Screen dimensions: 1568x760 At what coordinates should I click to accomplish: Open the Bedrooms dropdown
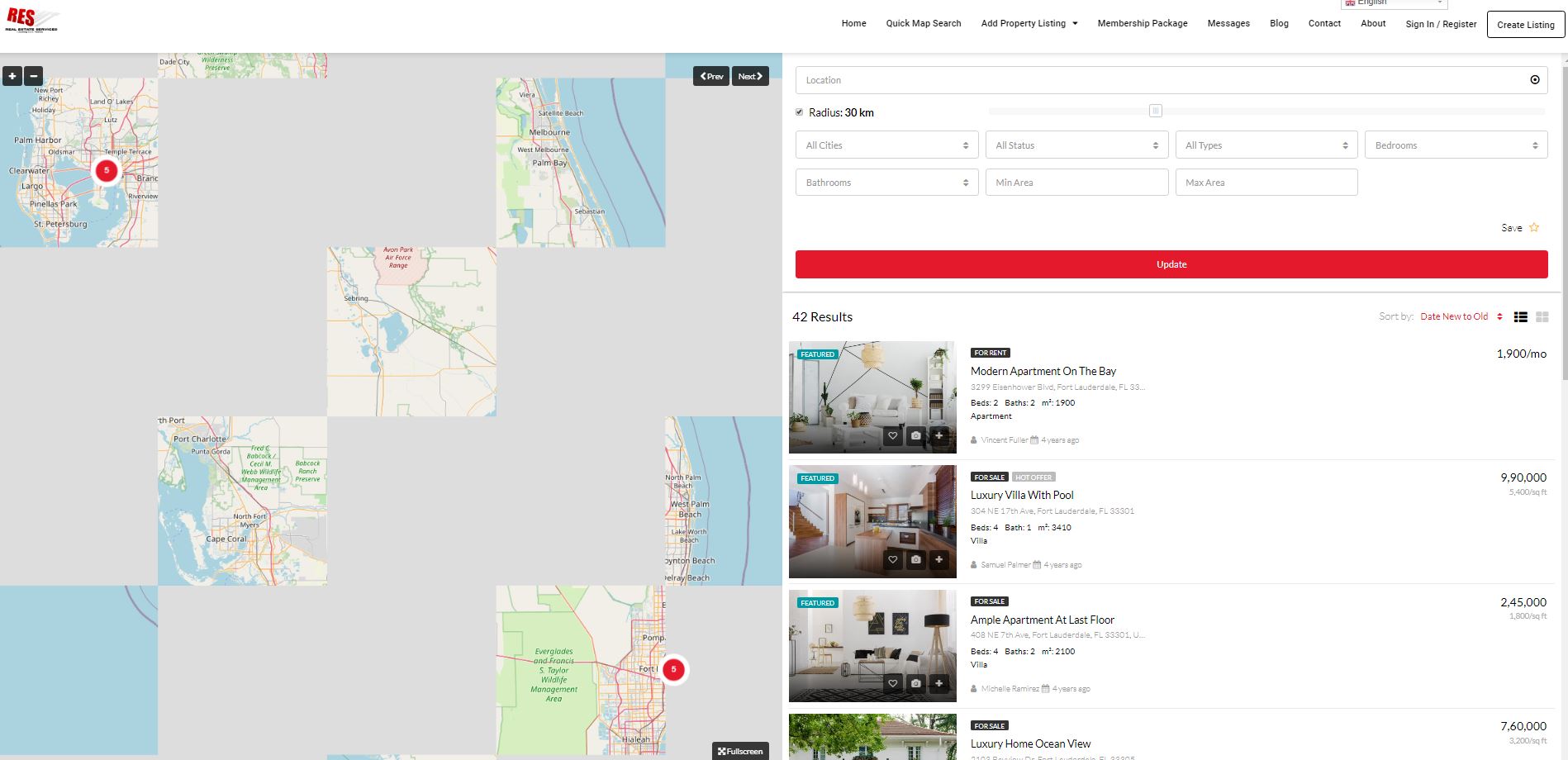(1456, 145)
